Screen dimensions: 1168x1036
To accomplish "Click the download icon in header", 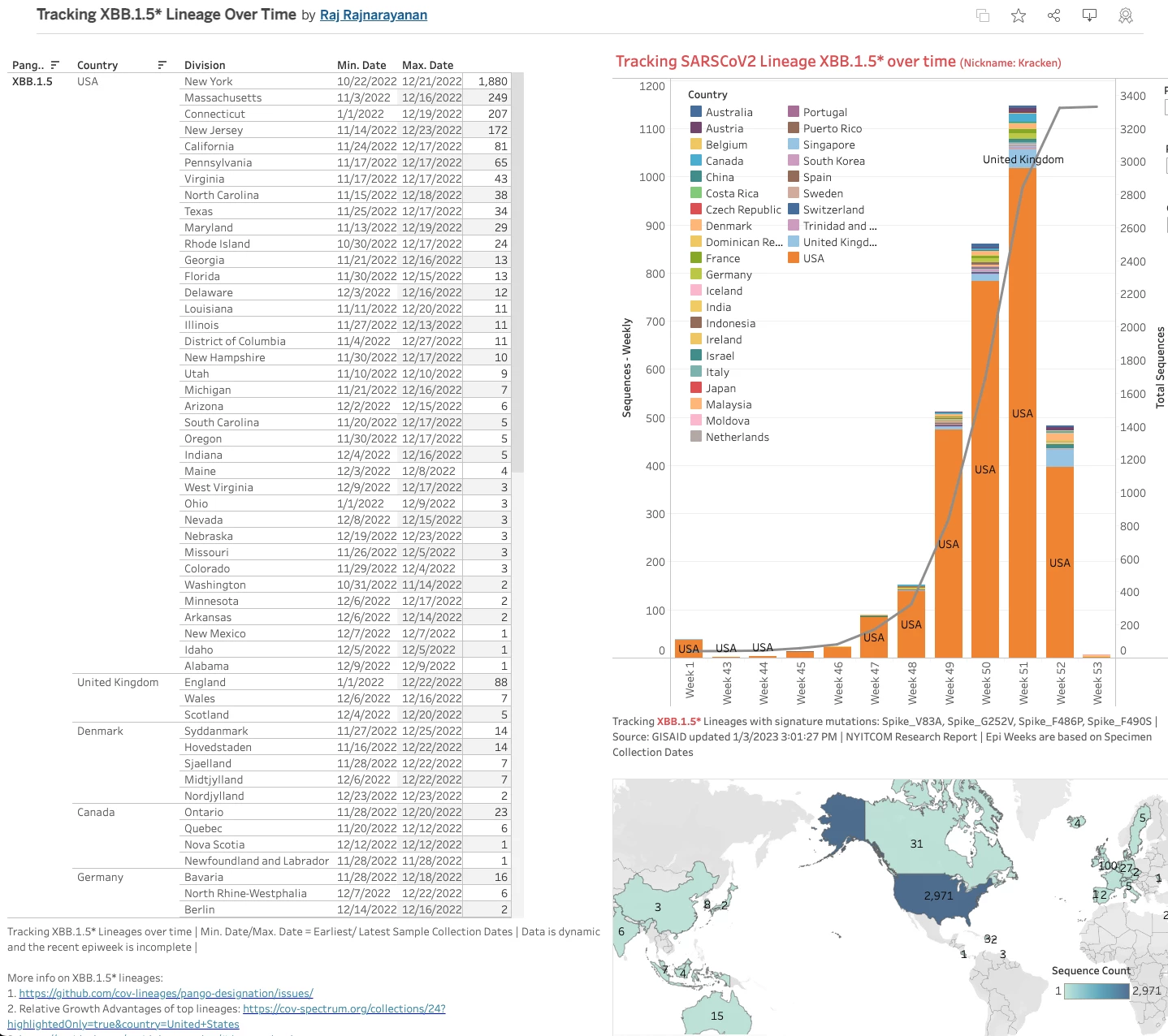I will [1090, 15].
